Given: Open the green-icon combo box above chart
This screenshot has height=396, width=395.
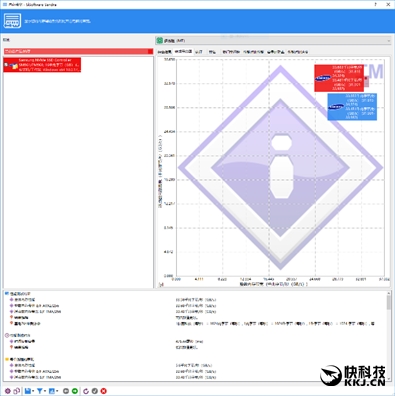Looking at the screenshot, I should (273, 41).
